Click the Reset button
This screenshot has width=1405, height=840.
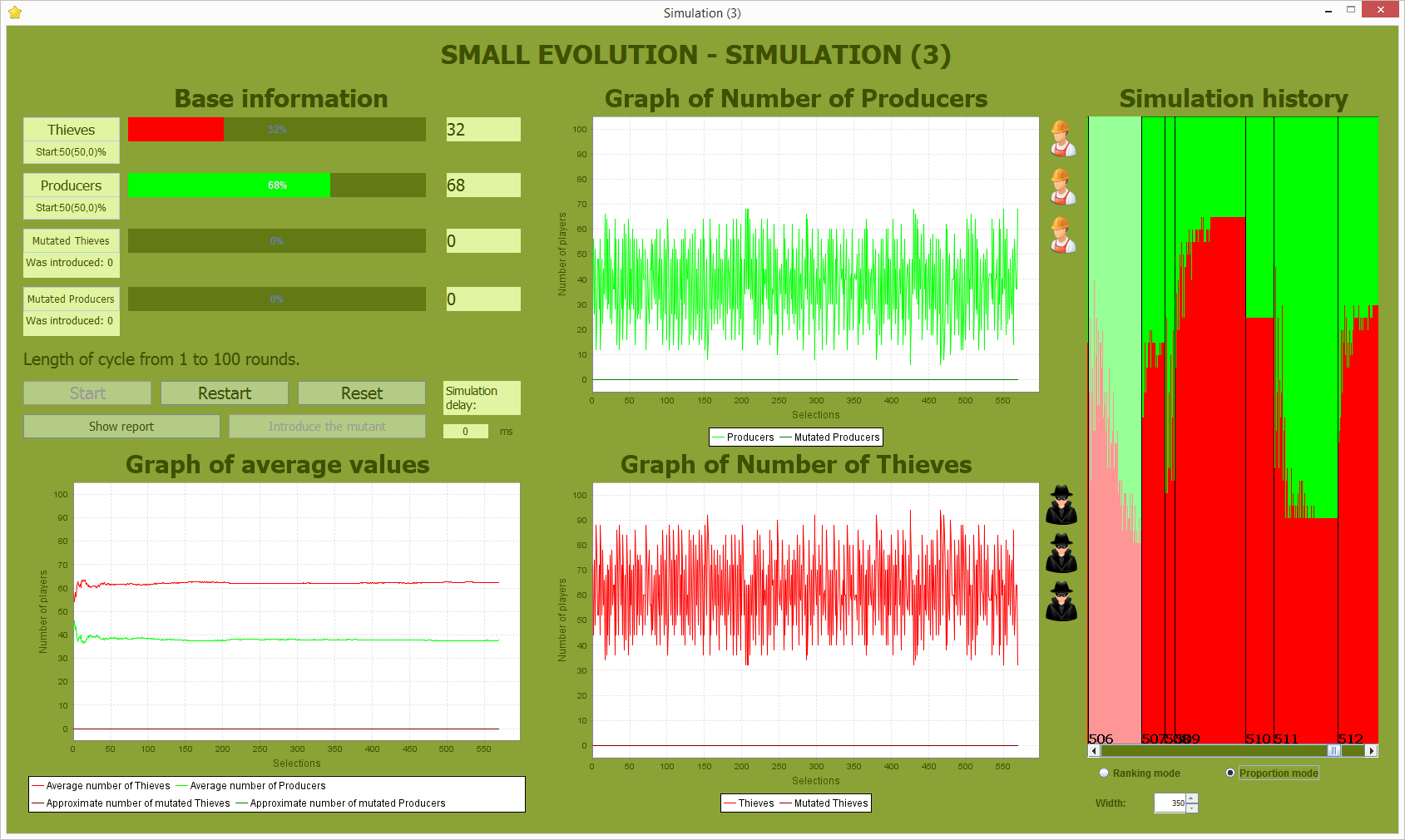pos(362,393)
